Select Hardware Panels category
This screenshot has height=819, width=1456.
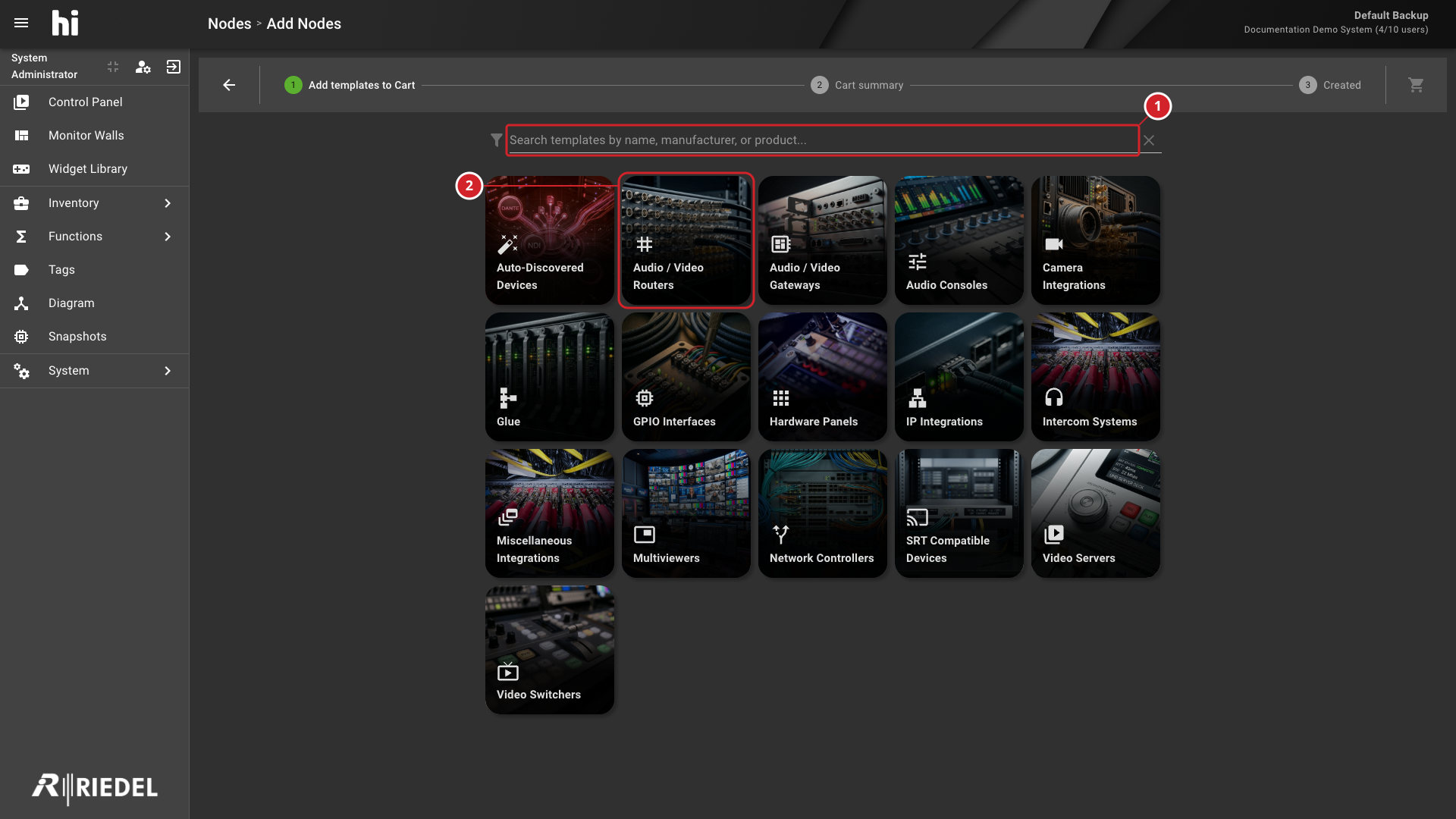coord(823,377)
